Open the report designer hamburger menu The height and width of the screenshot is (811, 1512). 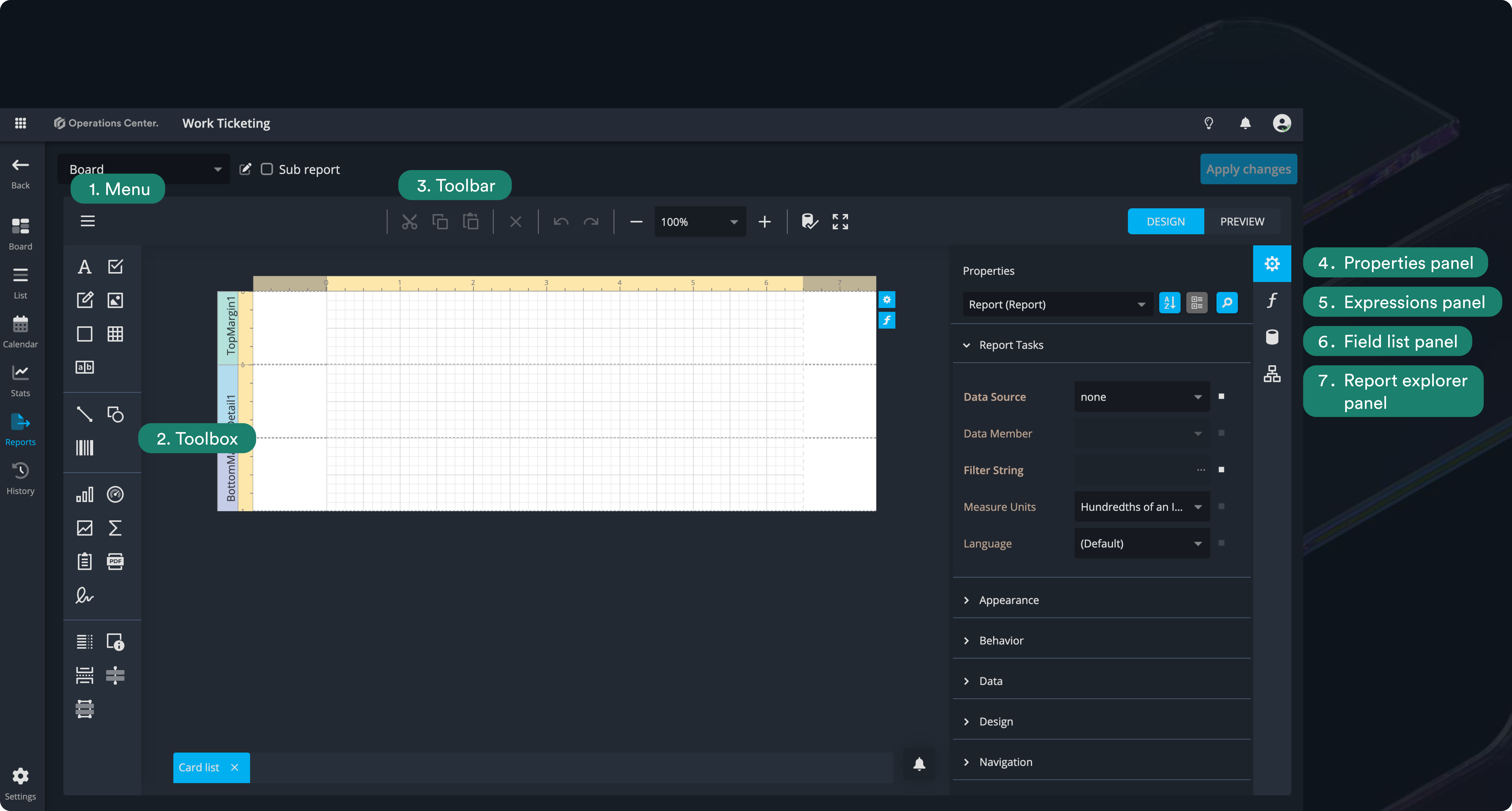click(87, 221)
